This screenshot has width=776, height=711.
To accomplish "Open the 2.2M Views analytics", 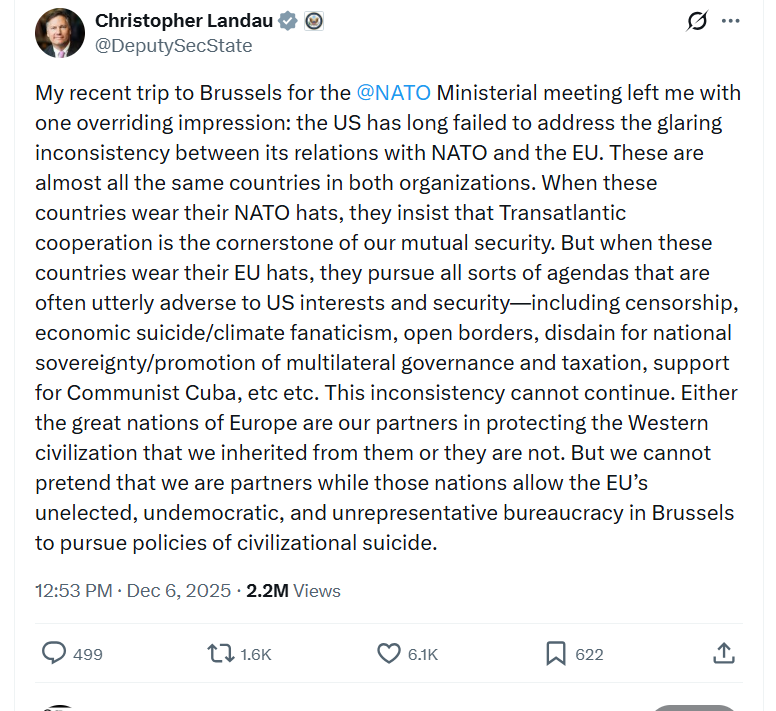I will click(x=293, y=591).
